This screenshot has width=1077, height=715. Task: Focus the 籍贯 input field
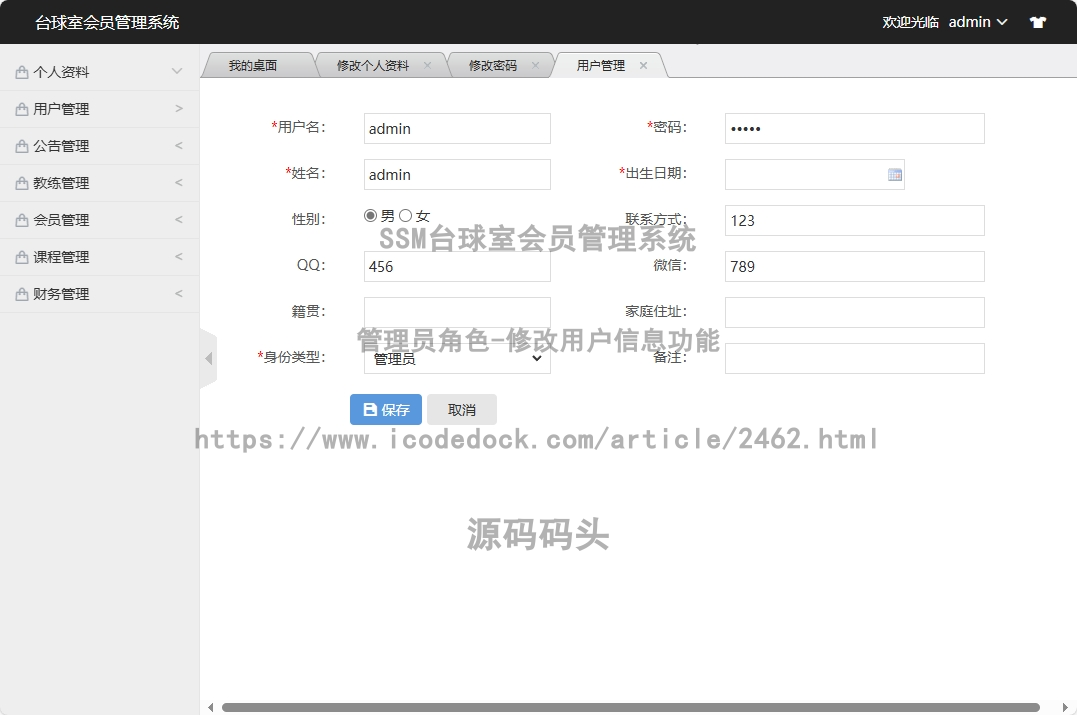pos(457,313)
